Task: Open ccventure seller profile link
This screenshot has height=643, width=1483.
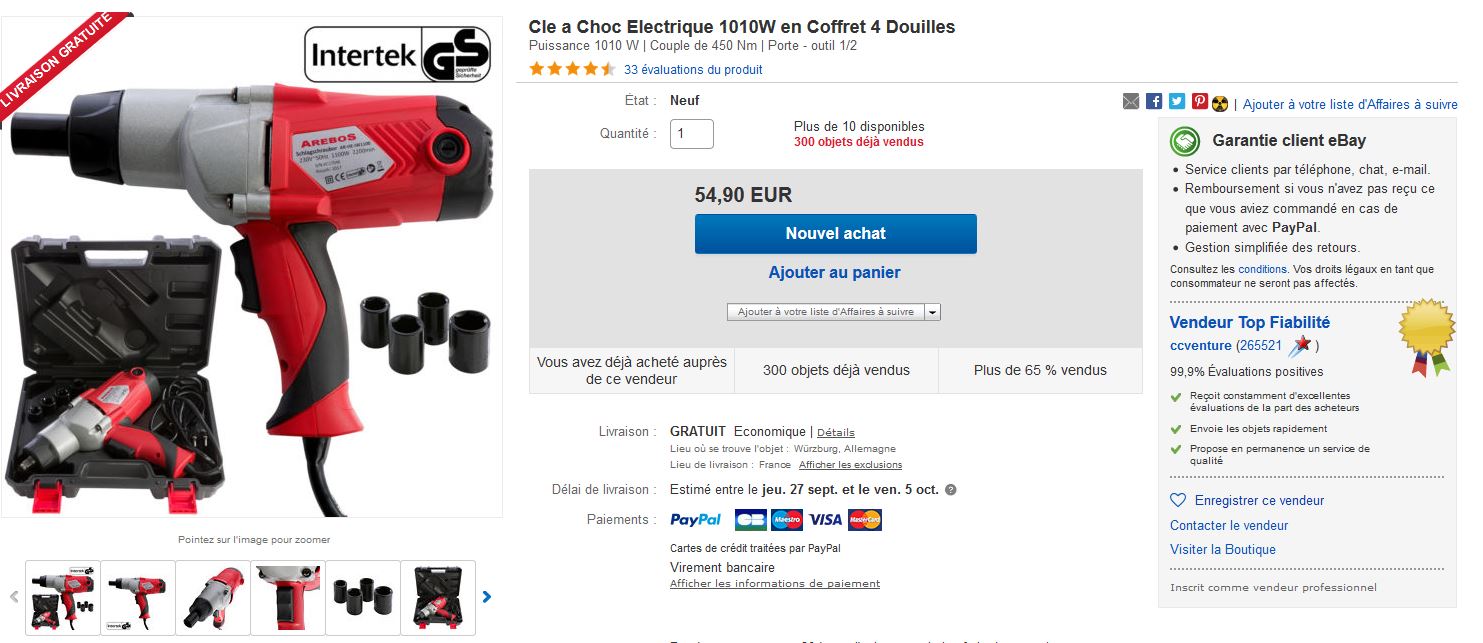Action: pyautogui.click(x=1201, y=346)
